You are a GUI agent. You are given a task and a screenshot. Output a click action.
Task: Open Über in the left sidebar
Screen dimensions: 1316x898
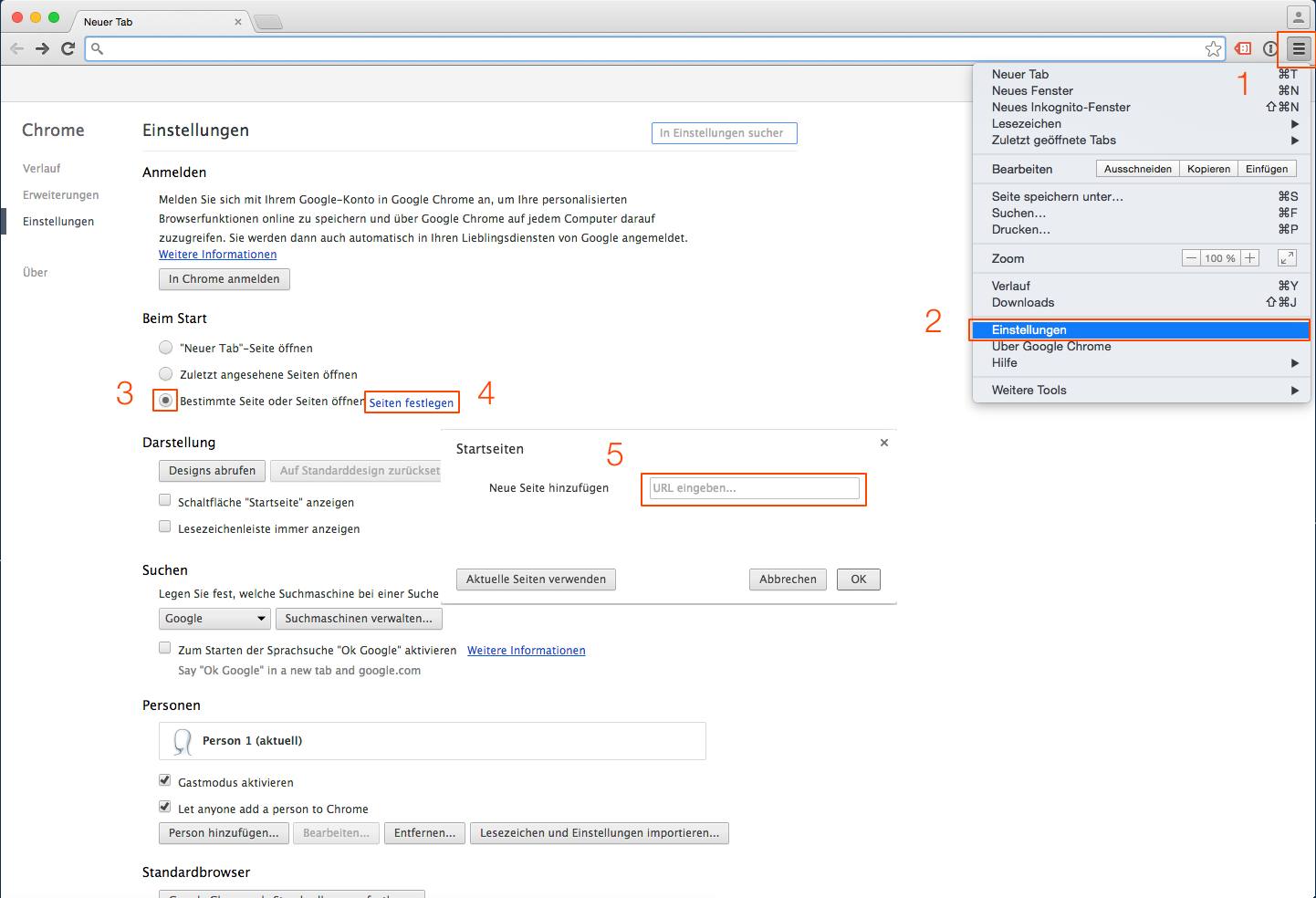36,273
